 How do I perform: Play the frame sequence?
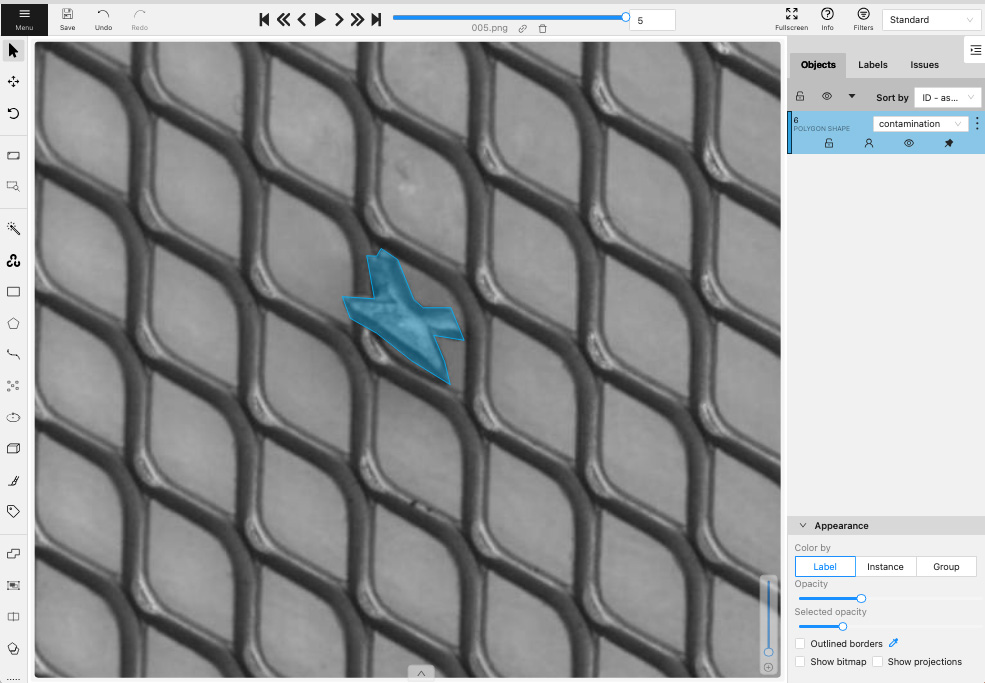[320, 19]
